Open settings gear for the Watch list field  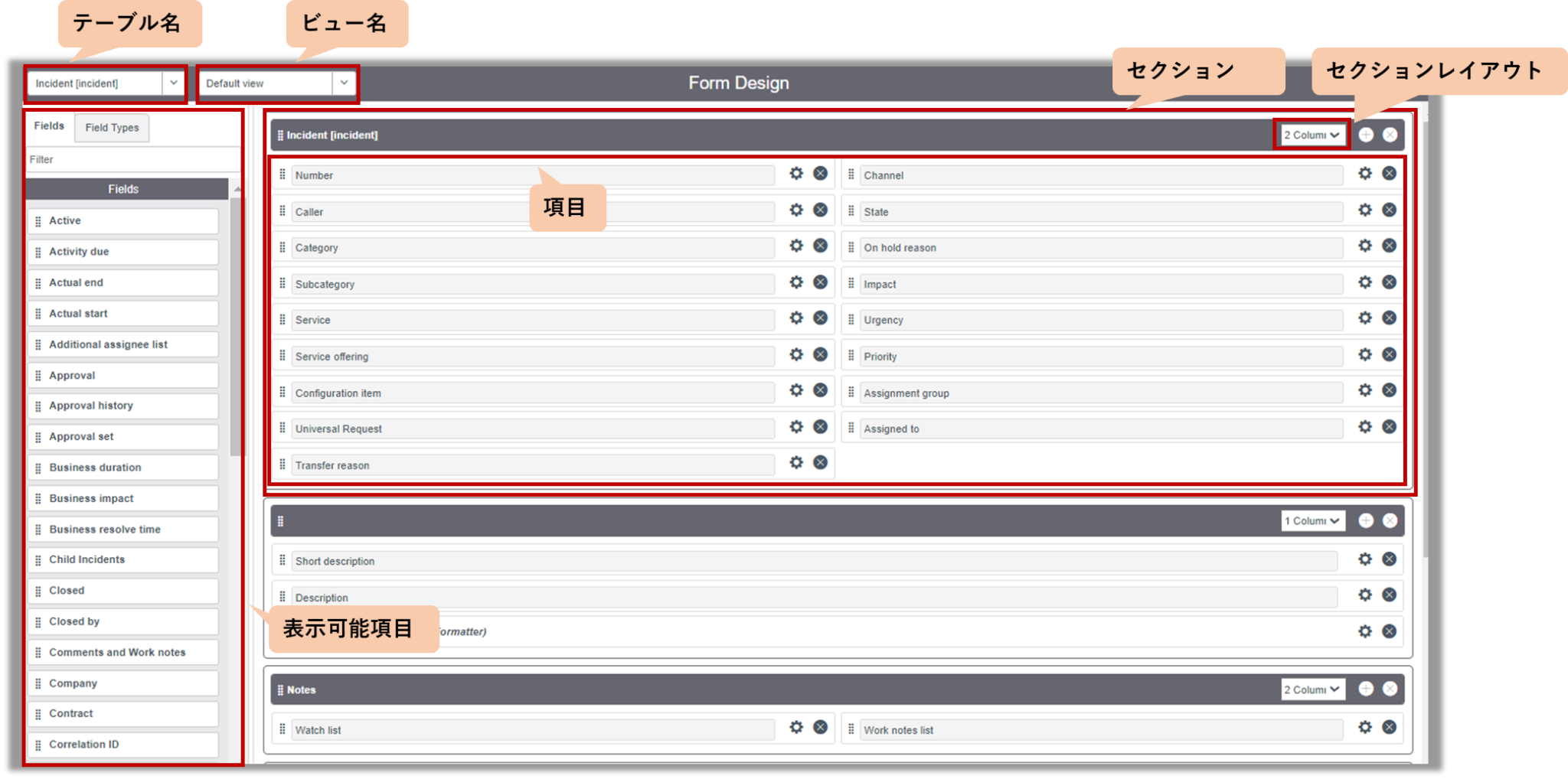click(x=796, y=728)
